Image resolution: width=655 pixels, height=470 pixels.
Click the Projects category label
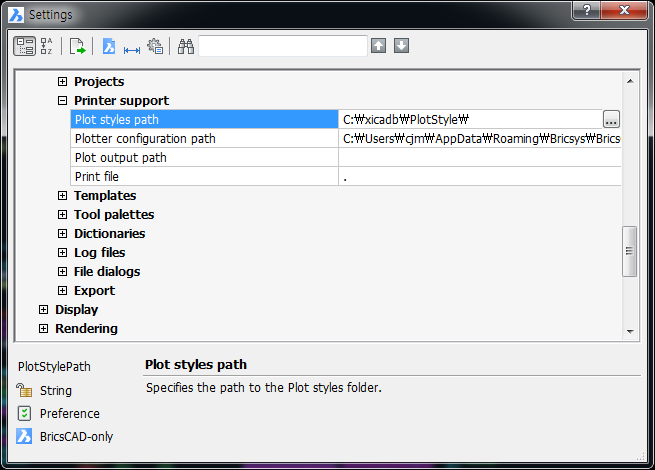(x=99, y=81)
